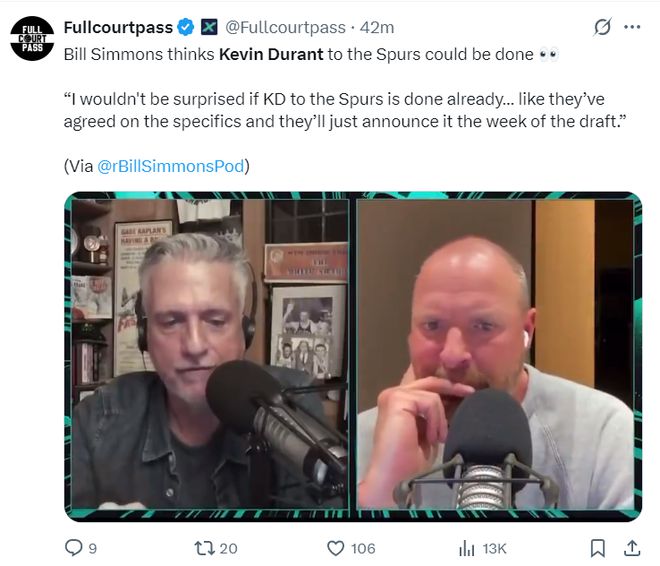Open the 42m timestamp link

[x=377, y=27]
